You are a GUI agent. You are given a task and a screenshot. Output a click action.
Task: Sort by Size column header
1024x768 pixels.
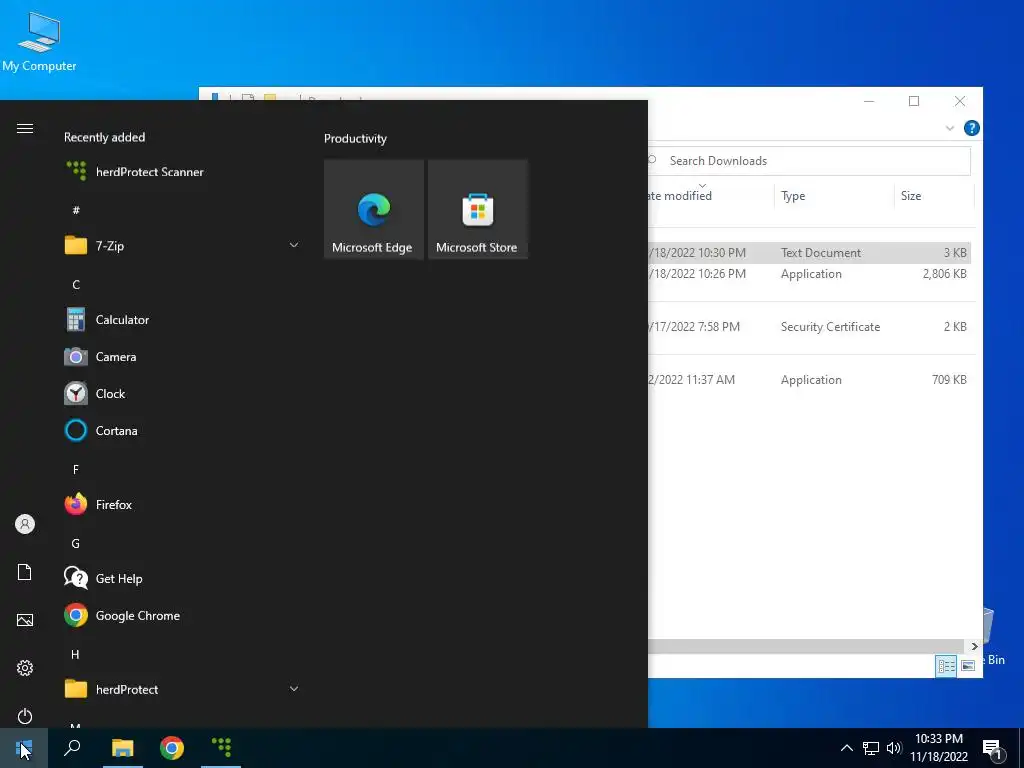pyautogui.click(x=933, y=195)
